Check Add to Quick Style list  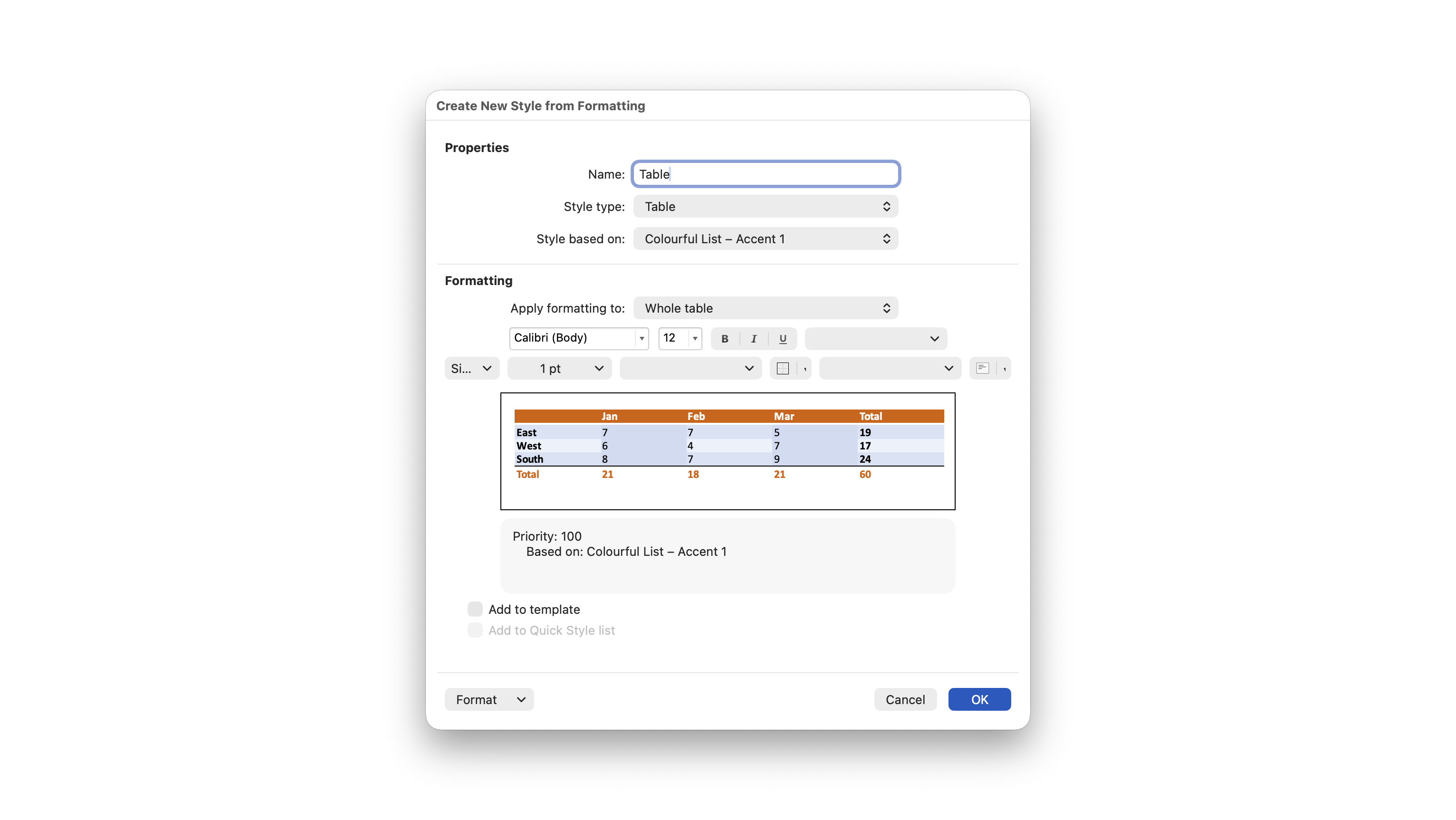[475, 630]
